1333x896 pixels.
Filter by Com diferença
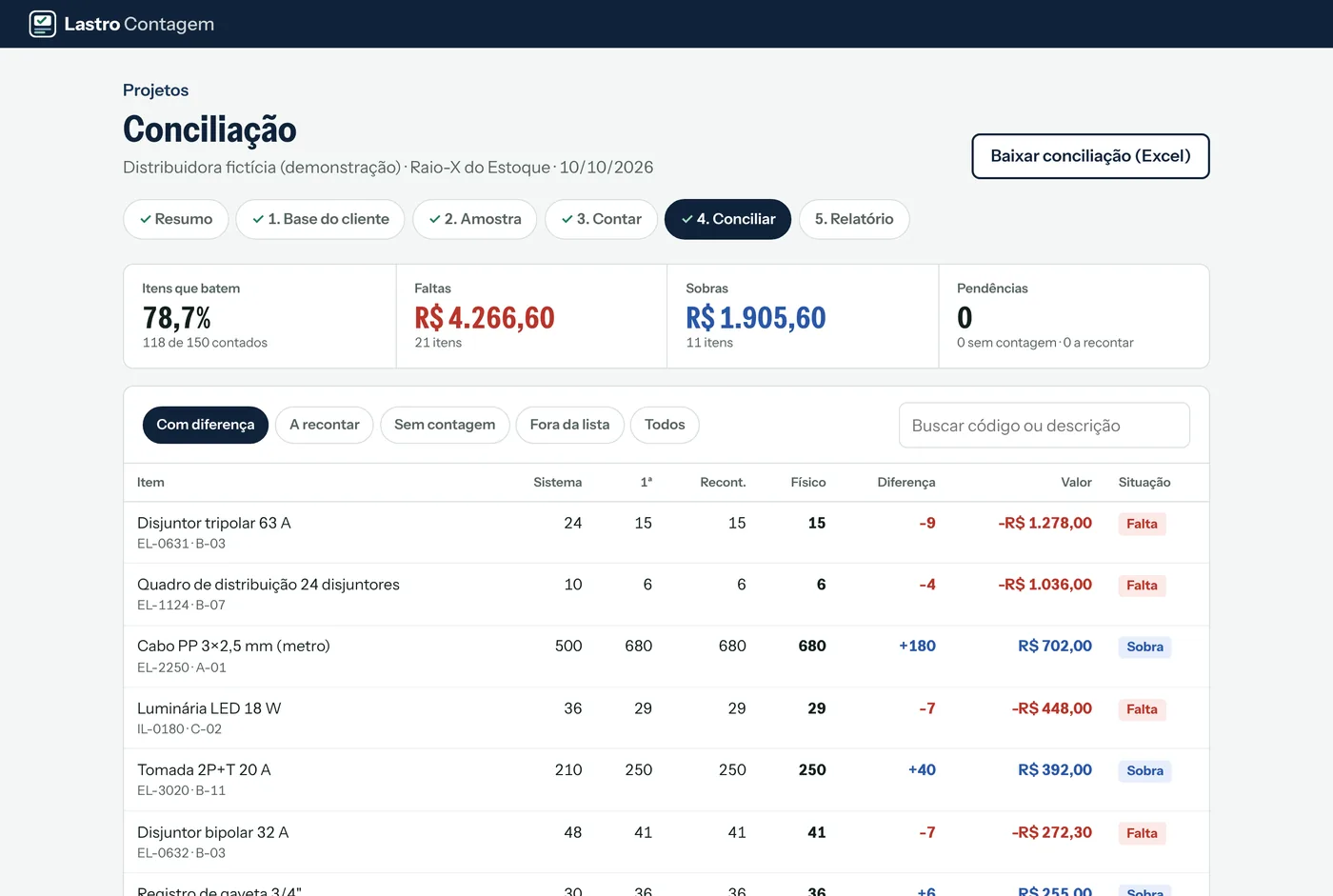(x=206, y=425)
